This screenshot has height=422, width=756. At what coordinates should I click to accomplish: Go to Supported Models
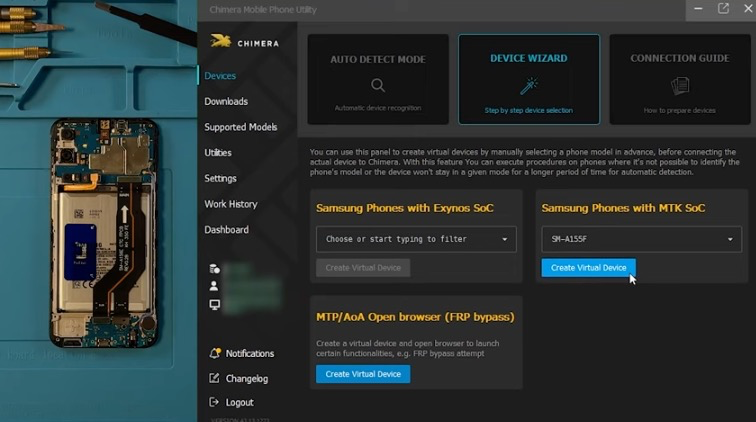[x=241, y=127]
